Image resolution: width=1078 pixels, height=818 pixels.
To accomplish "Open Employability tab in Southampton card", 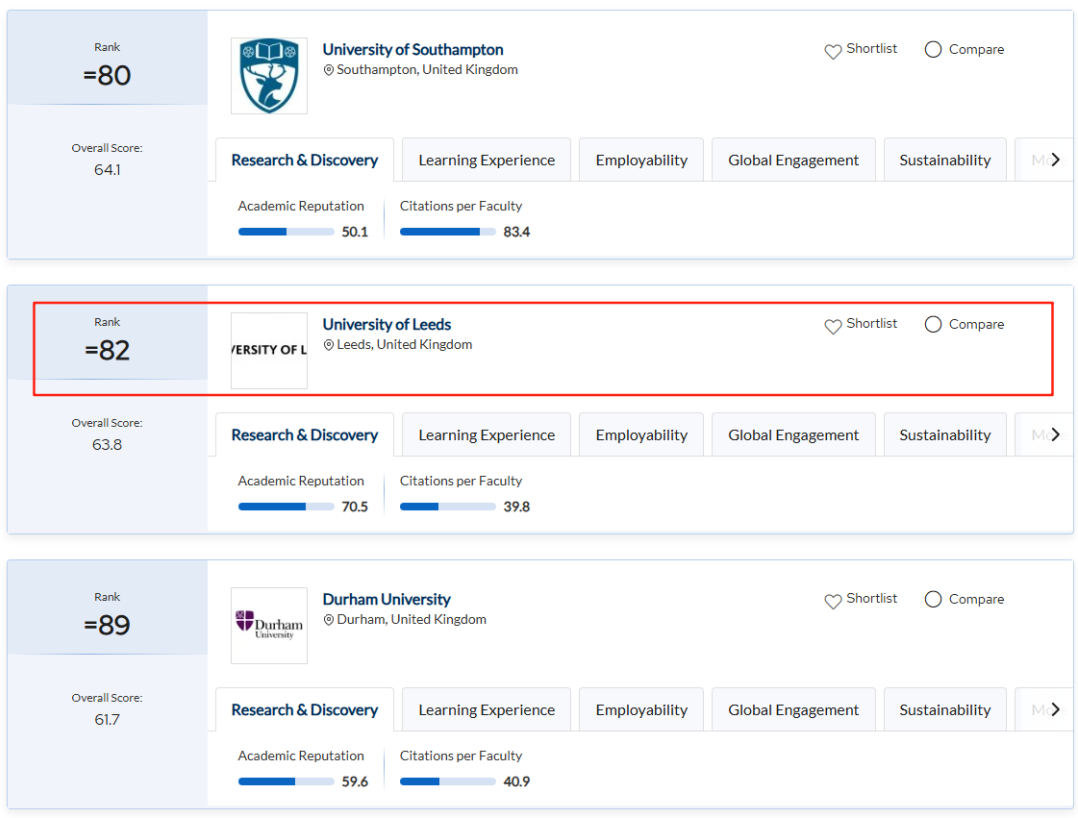I will click(641, 160).
